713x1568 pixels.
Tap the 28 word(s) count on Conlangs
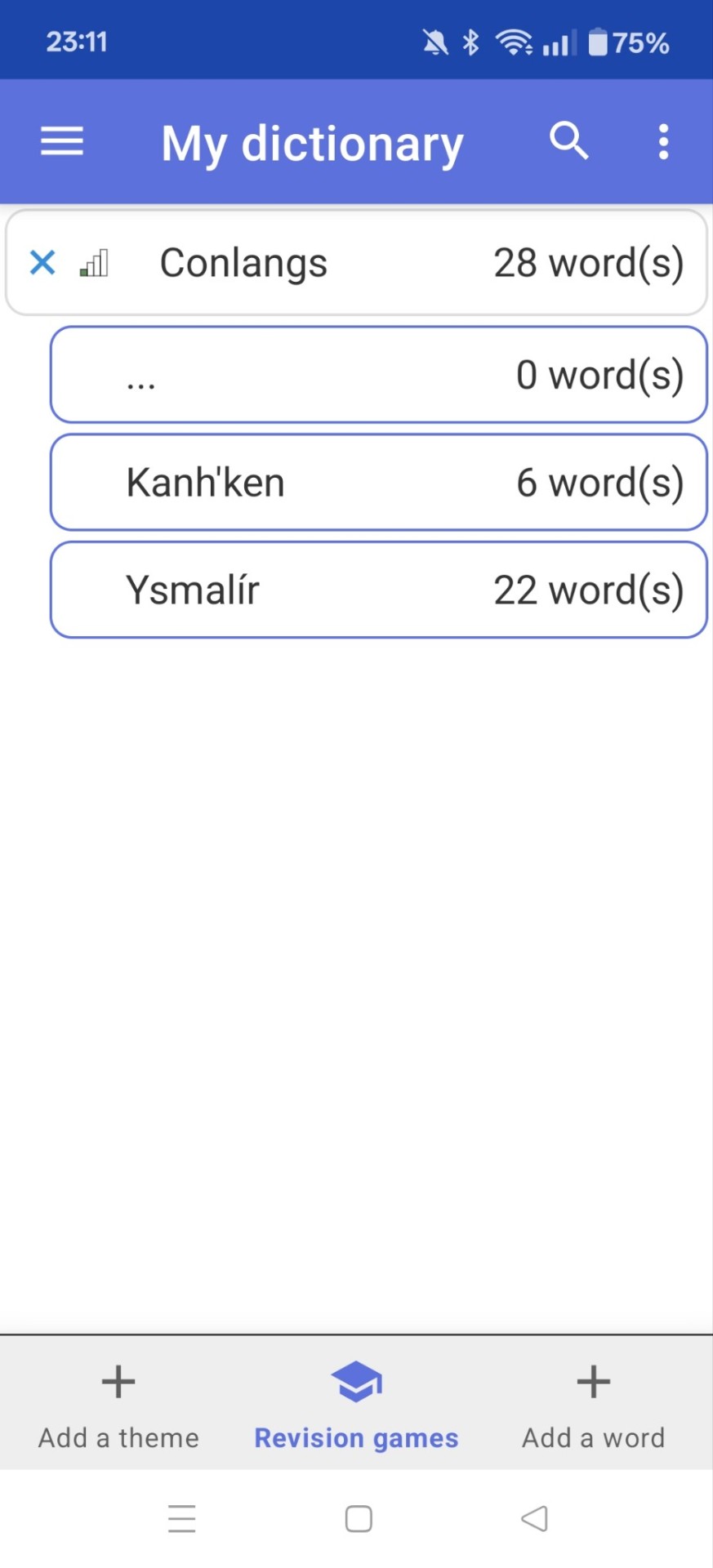coord(588,263)
